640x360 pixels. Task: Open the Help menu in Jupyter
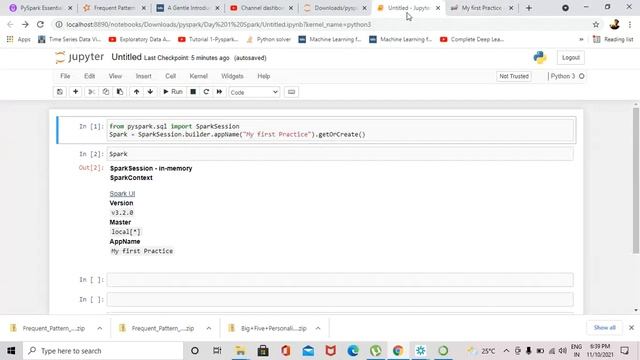pos(264,76)
